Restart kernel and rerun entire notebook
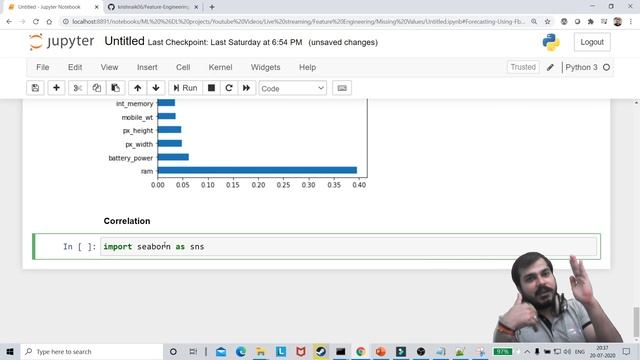This screenshot has width=640, height=360. (247, 88)
